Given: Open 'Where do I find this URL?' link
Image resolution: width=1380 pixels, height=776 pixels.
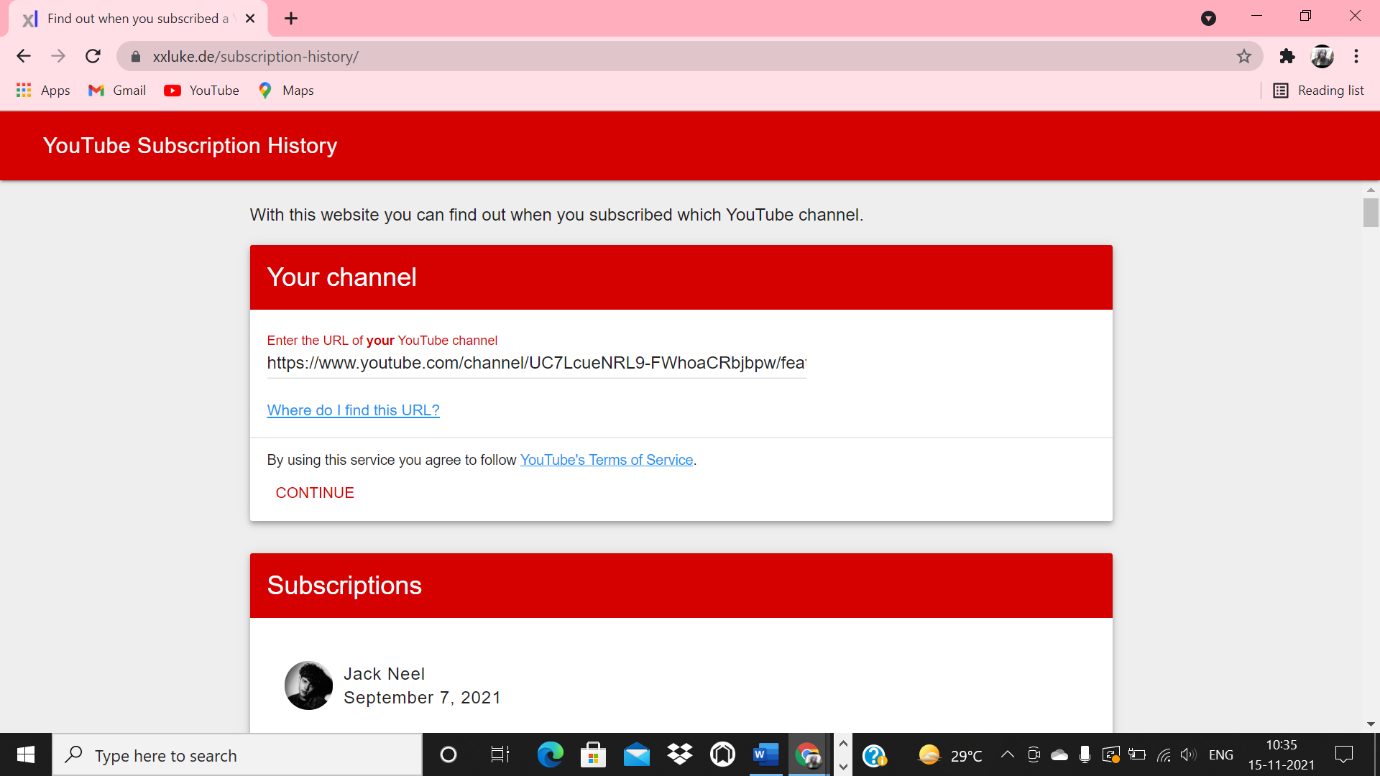Looking at the screenshot, I should point(353,410).
